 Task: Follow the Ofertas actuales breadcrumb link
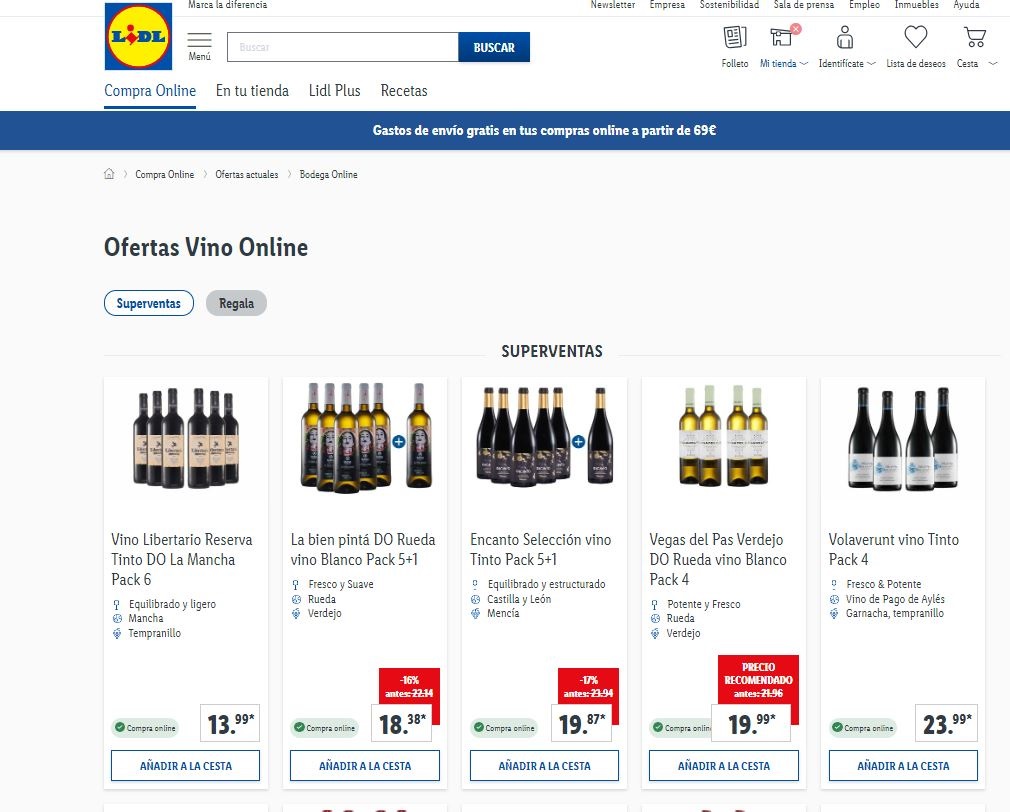pyautogui.click(x=247, y=175)
